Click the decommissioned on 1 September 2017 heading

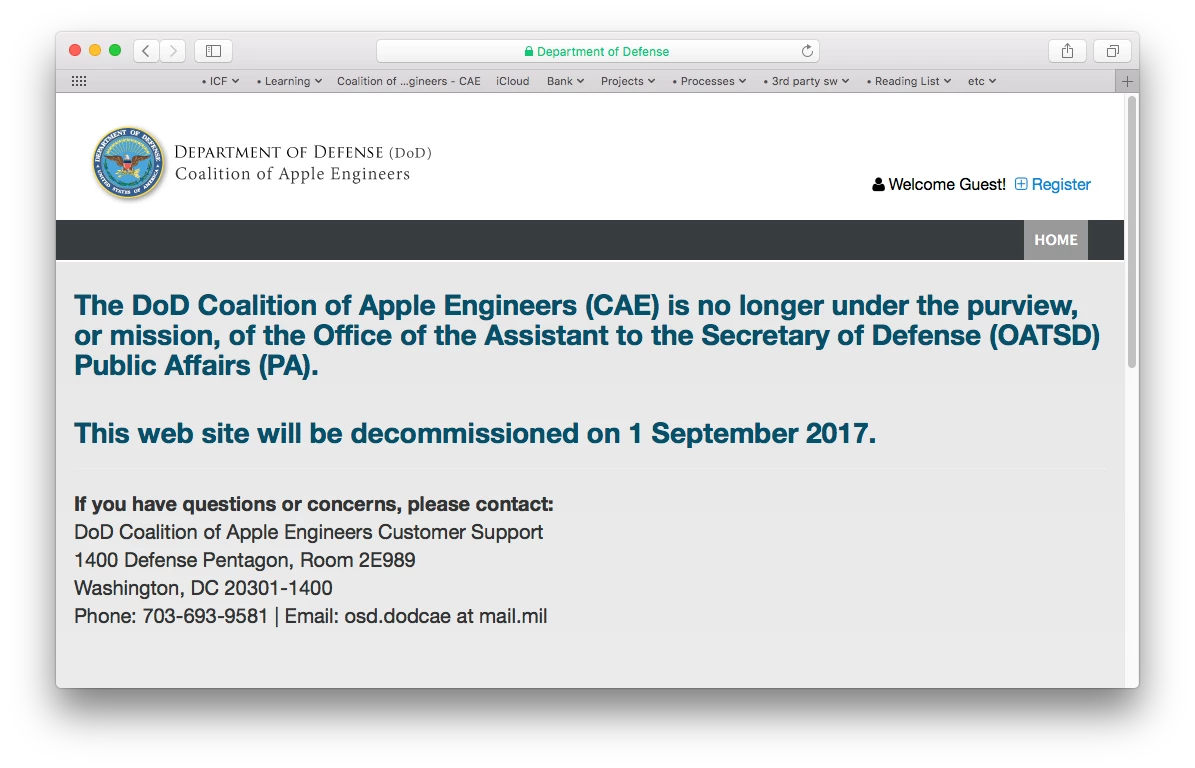(x=475, y=433)
